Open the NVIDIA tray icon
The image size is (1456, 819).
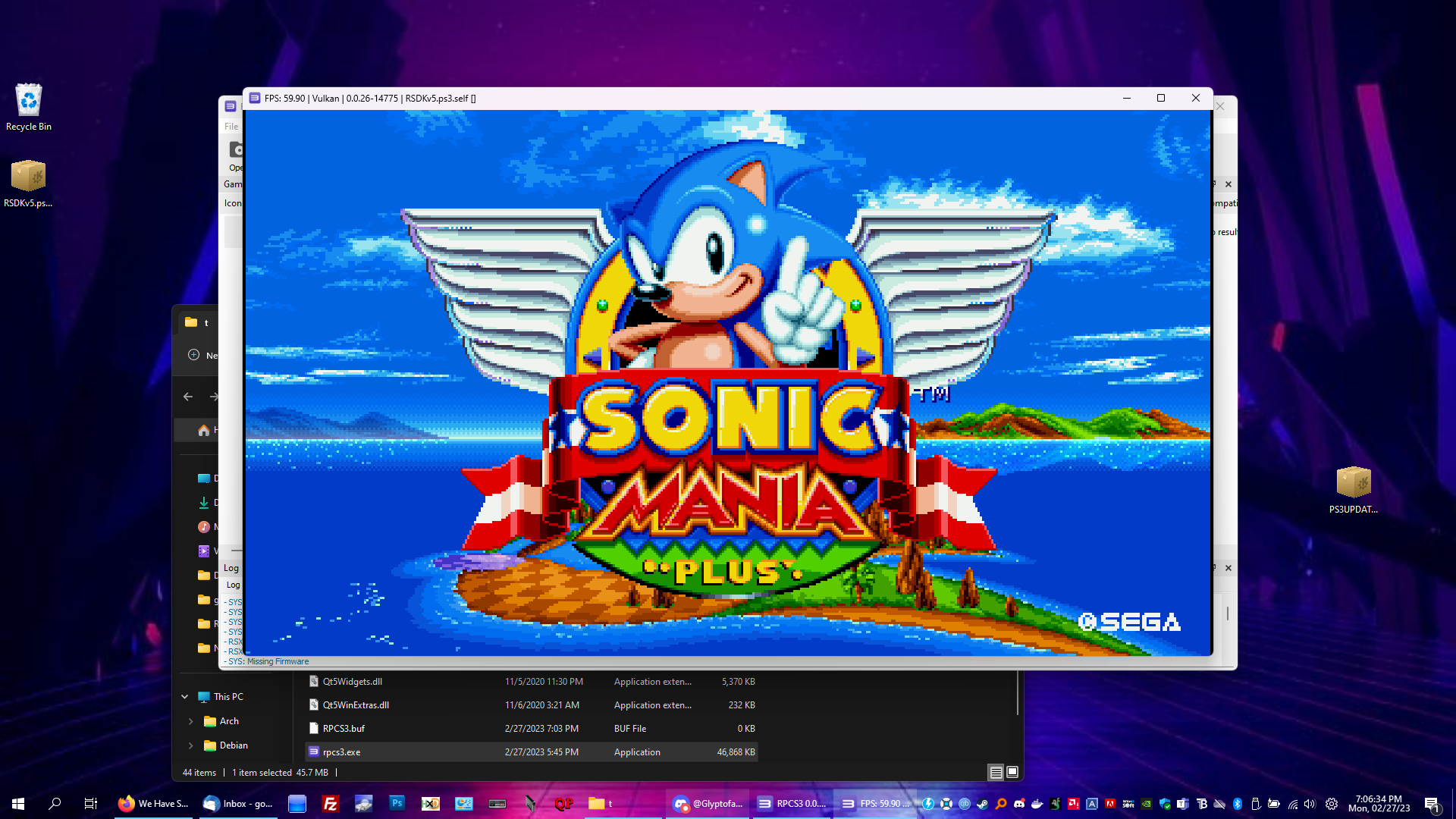(1147, 804)
